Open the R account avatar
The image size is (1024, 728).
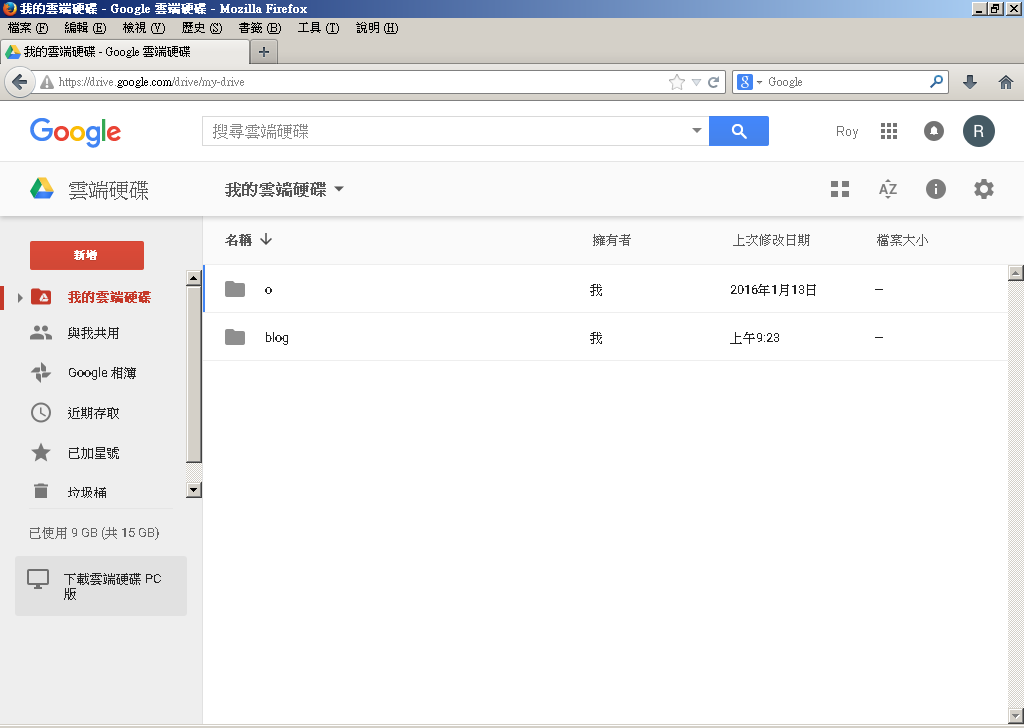click(x=978, y=131)
